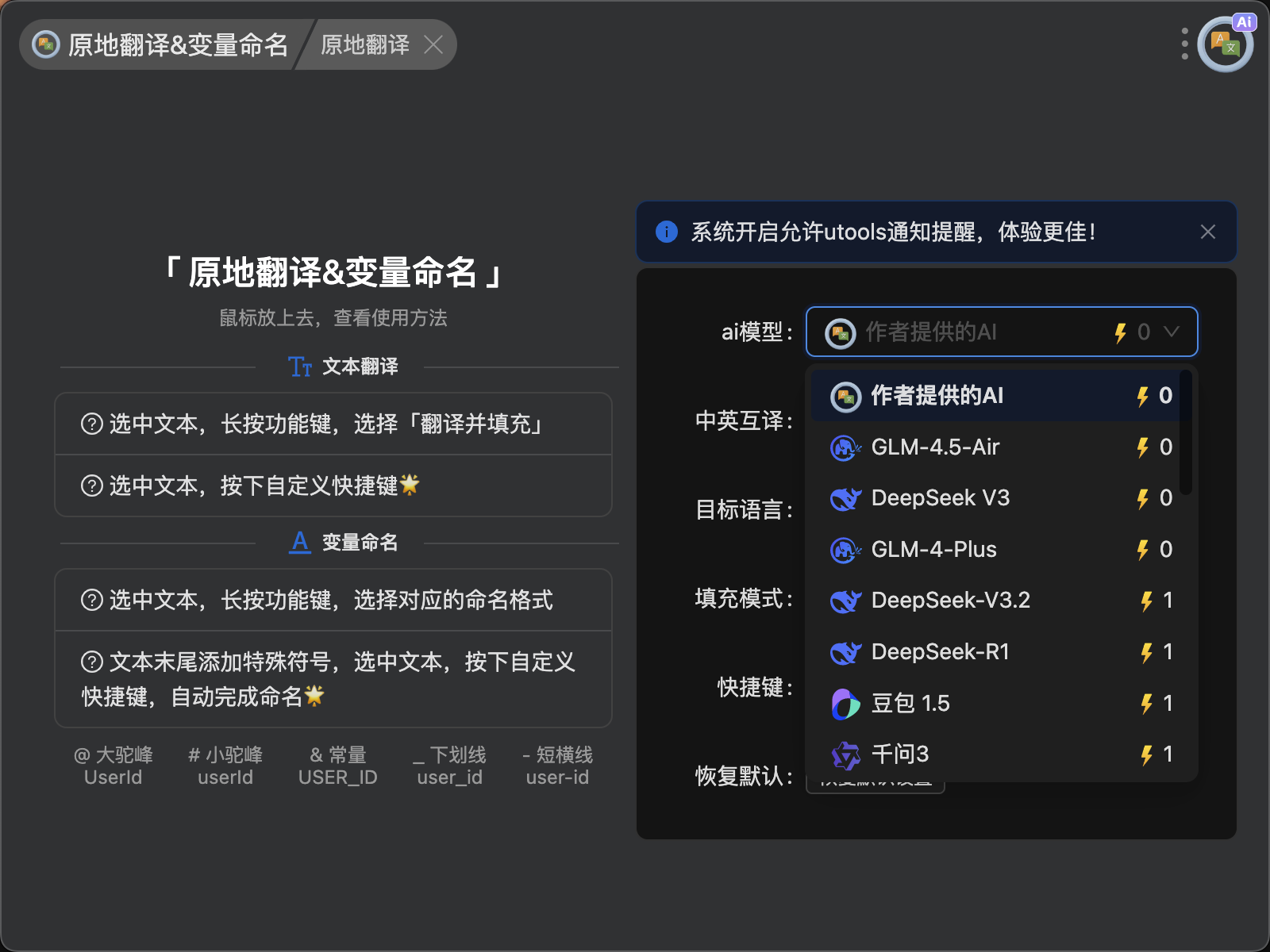This screenshot has width=1270, height=952.
Task: Click the help icon beside 按下自定义快捷键 instruction
Action: point(92,486)
